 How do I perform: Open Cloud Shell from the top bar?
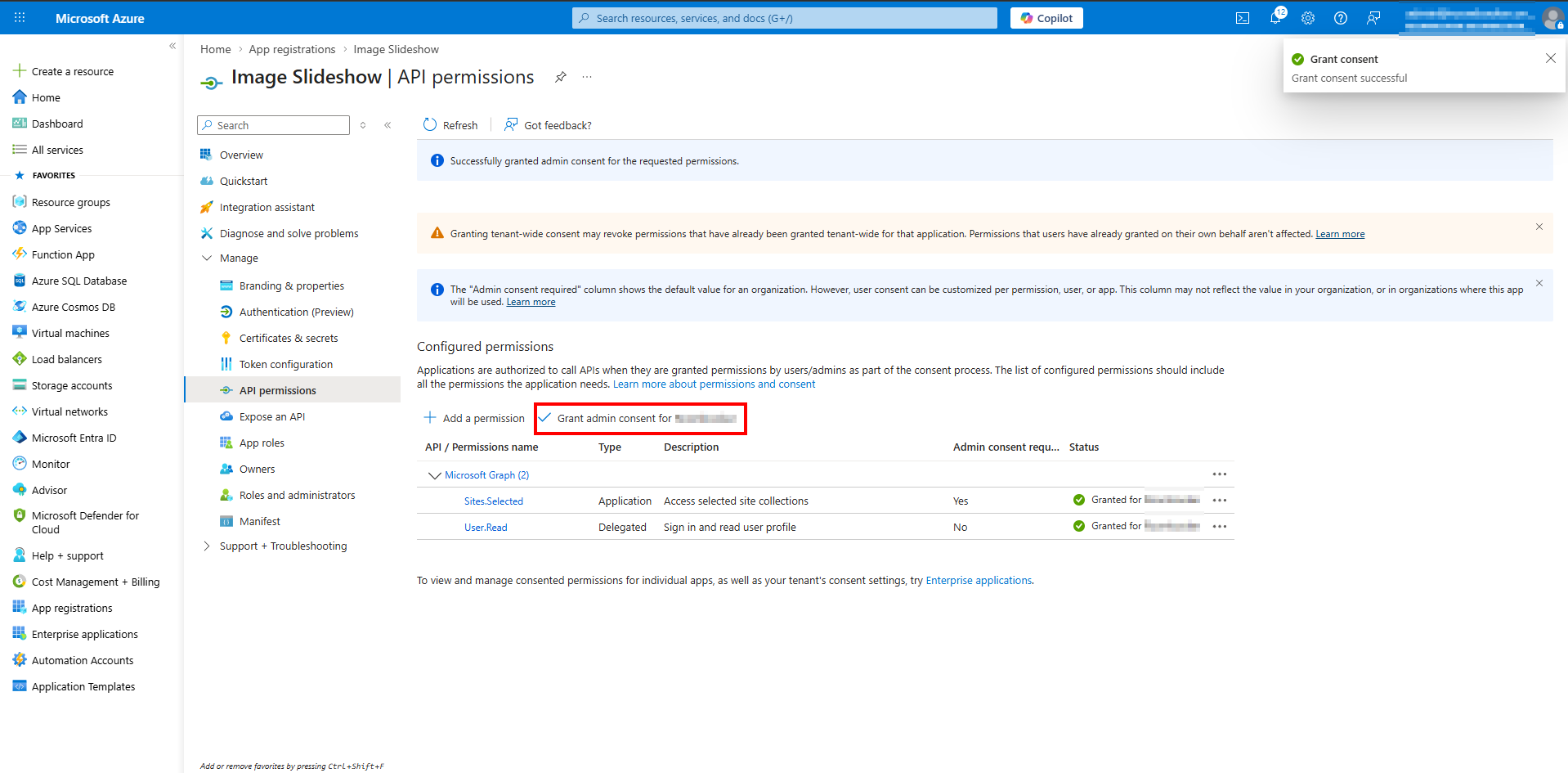click(x=1242, y=18)
